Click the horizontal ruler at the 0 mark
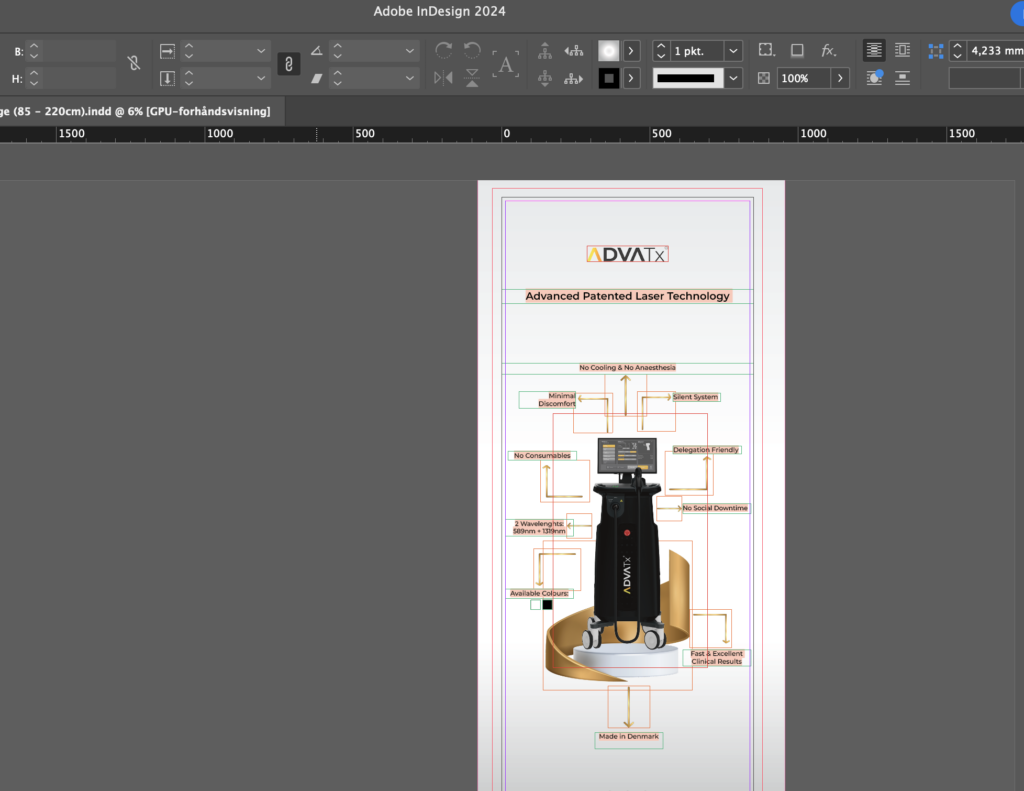The width and height of the screenshot is (1024, 791). point(505,134)
